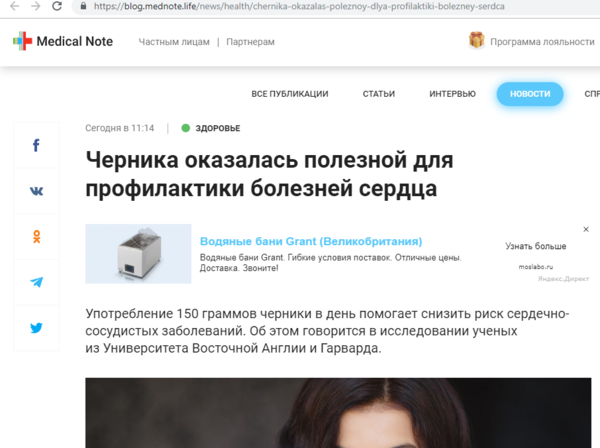
Task: Share article on Twitter
Action: (36, 328)
